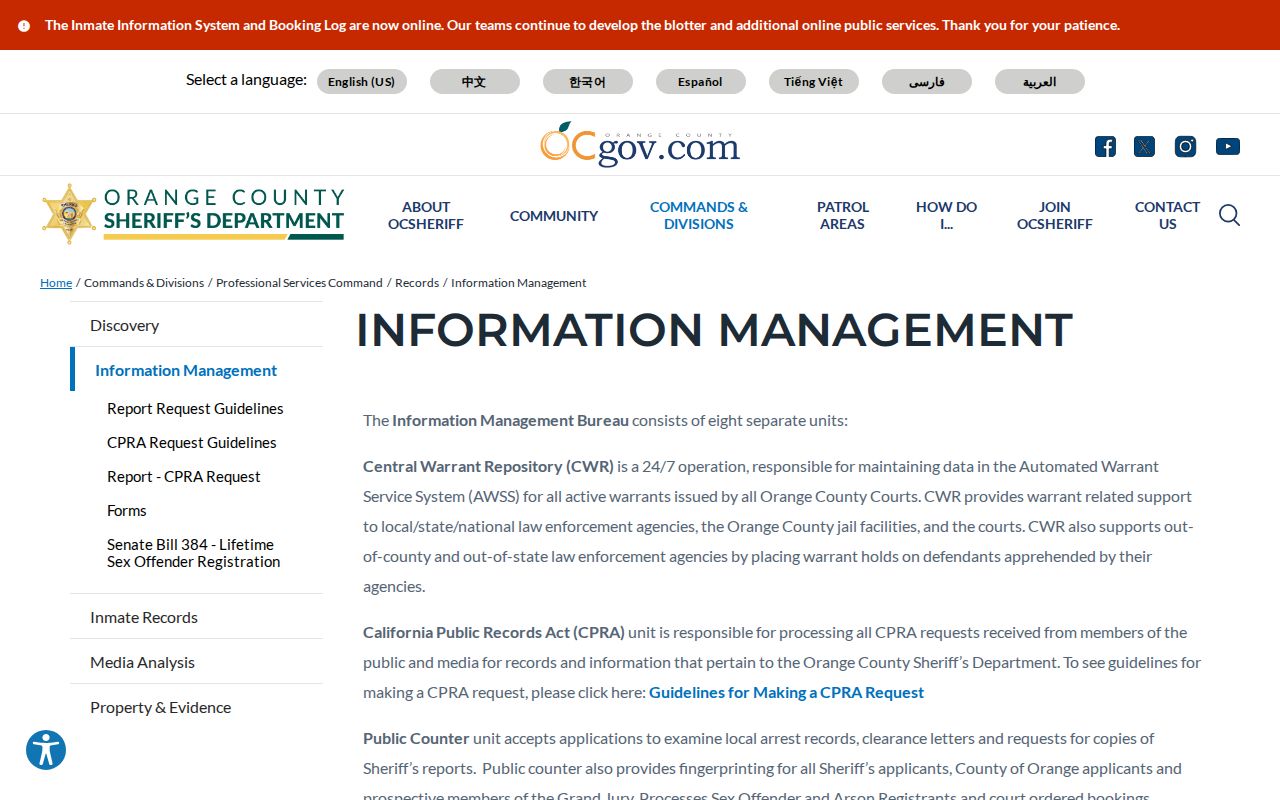The width and height of the screenshot is (1280, 800).
Task: Switch language to العربية
Action: [x=1040, y=82]
